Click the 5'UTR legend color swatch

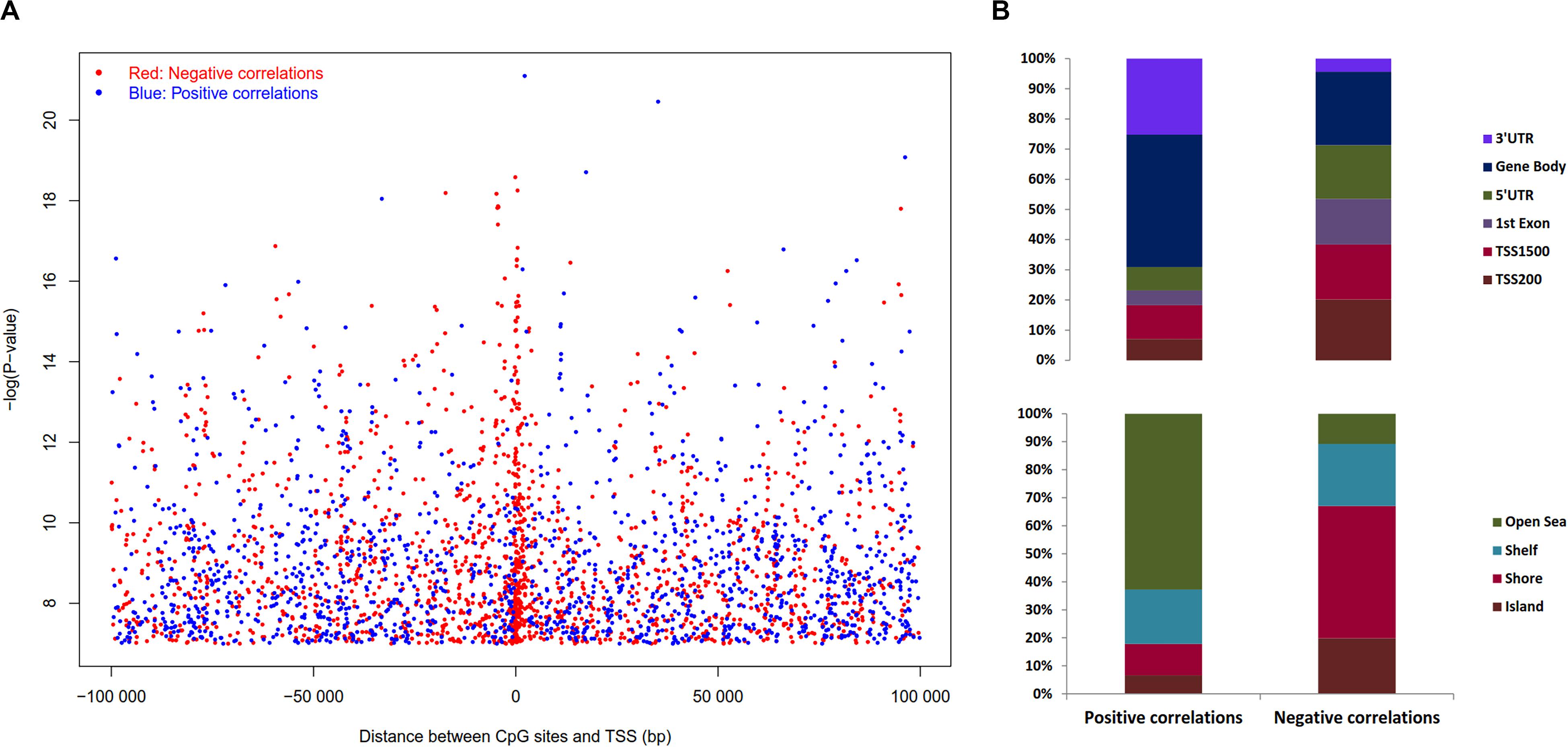[x=1487, y=196]
